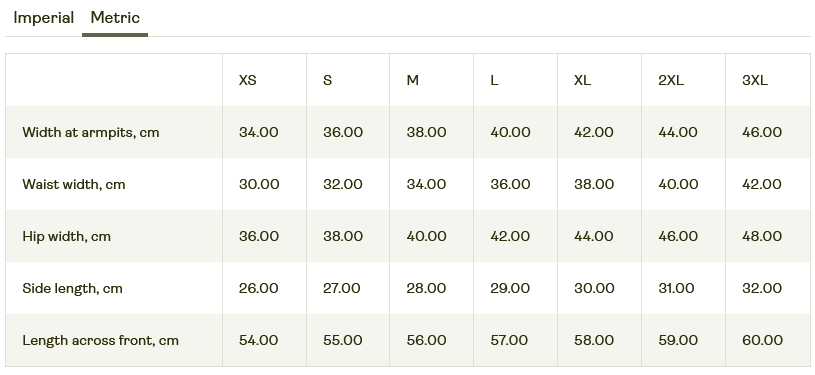Click the 48.00 hip width for 3XL
Image resolution: width=815 pixels, height=375 pixels.
pos(762,236)
